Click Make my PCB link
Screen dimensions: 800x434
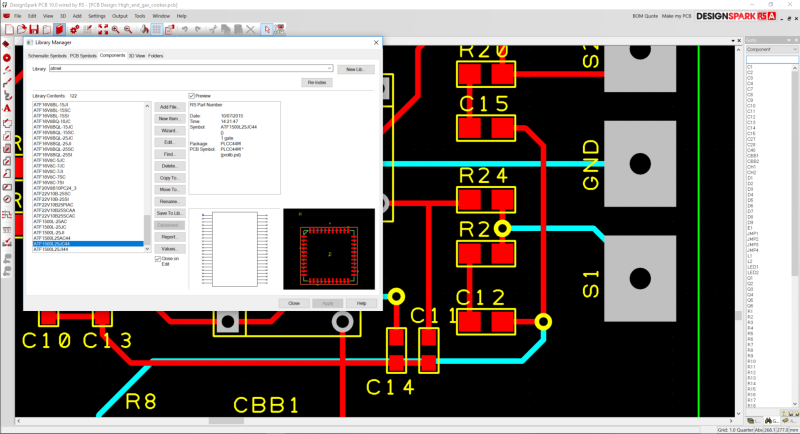[x=676, y=16]
